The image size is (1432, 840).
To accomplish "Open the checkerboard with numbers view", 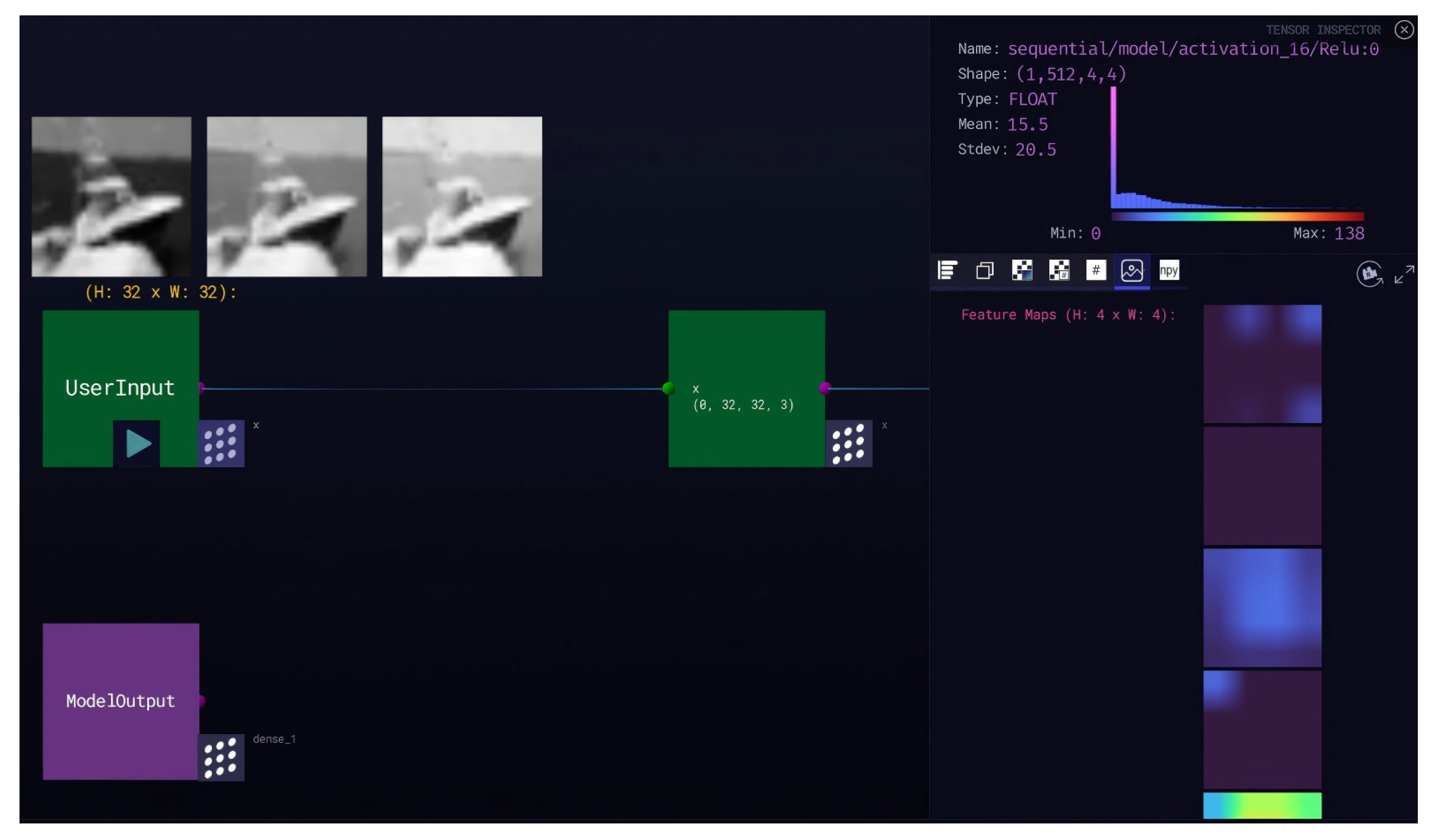I will (1059, 271).
